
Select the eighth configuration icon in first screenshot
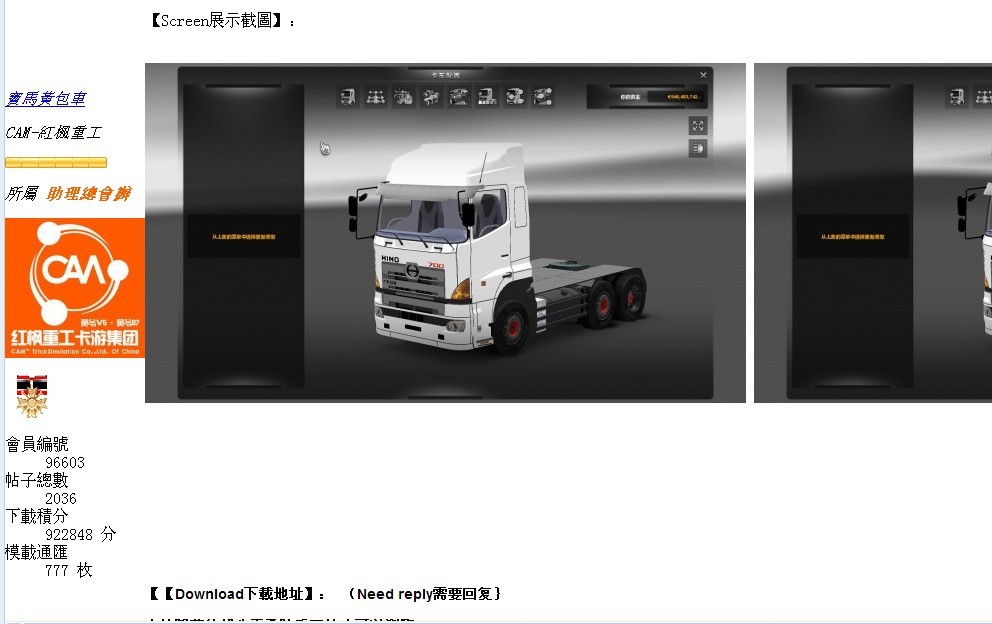click(543, 97)
